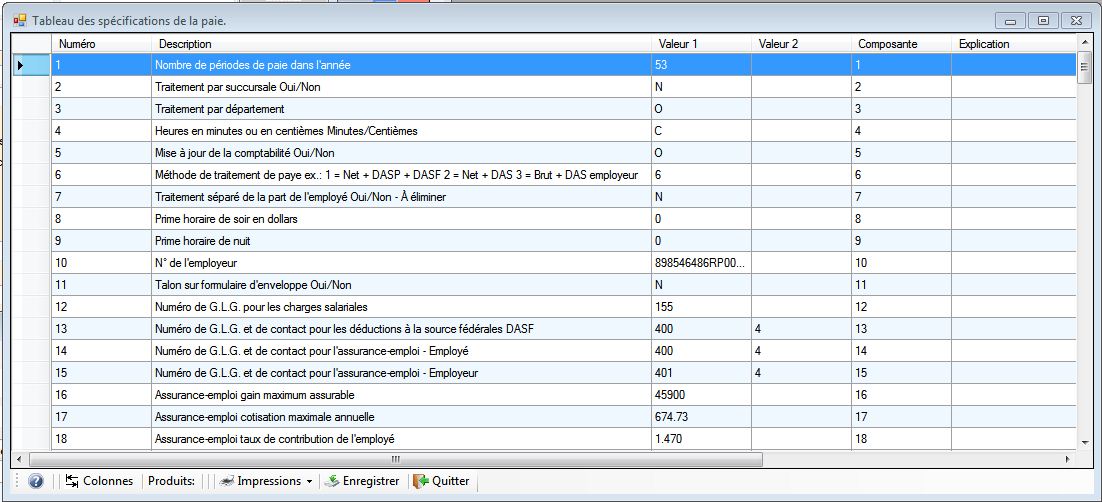Viewport: 1102px width, 502px height.
Task: Open the Colonnes column settings
Action: (99, 481)
